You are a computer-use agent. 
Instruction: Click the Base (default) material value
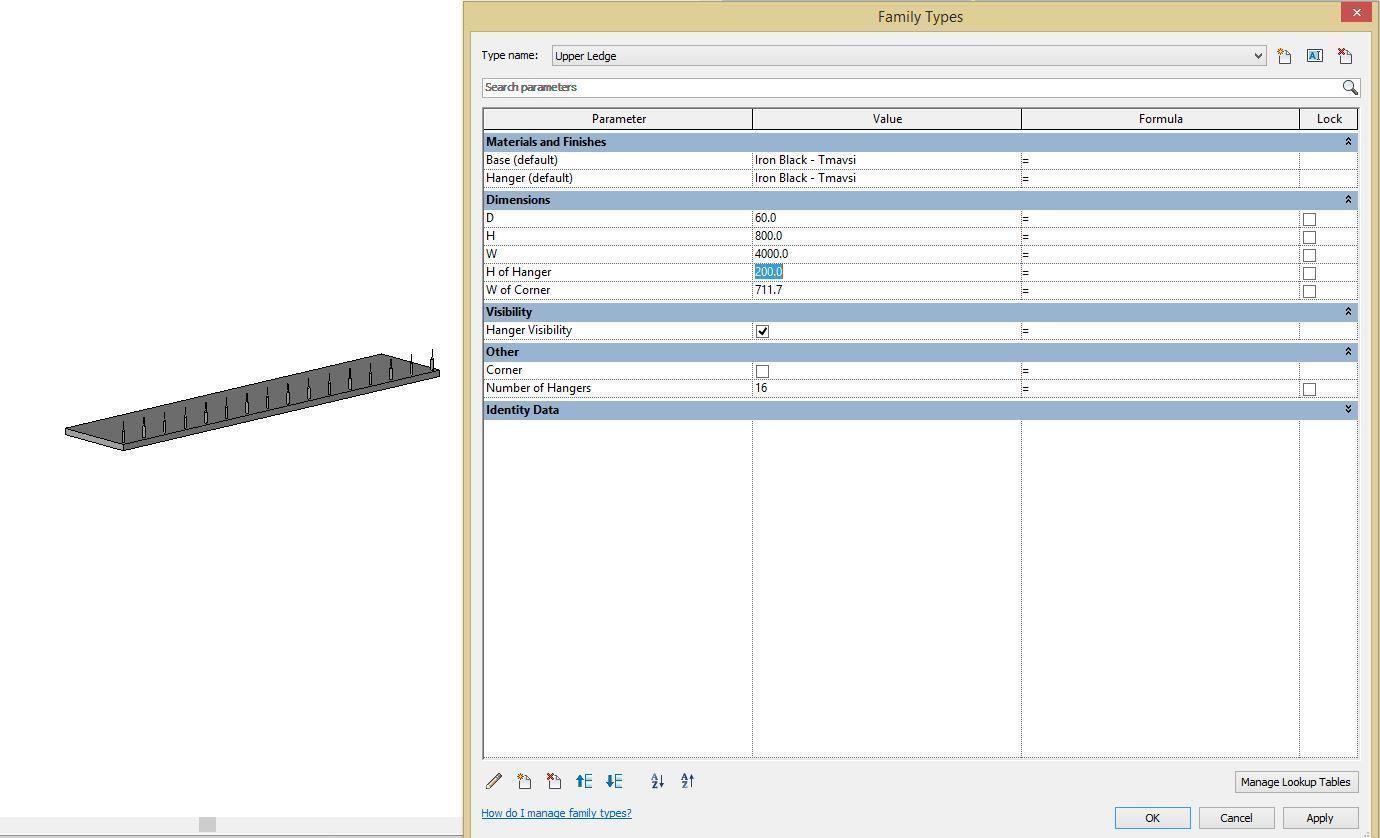point(805,160)
